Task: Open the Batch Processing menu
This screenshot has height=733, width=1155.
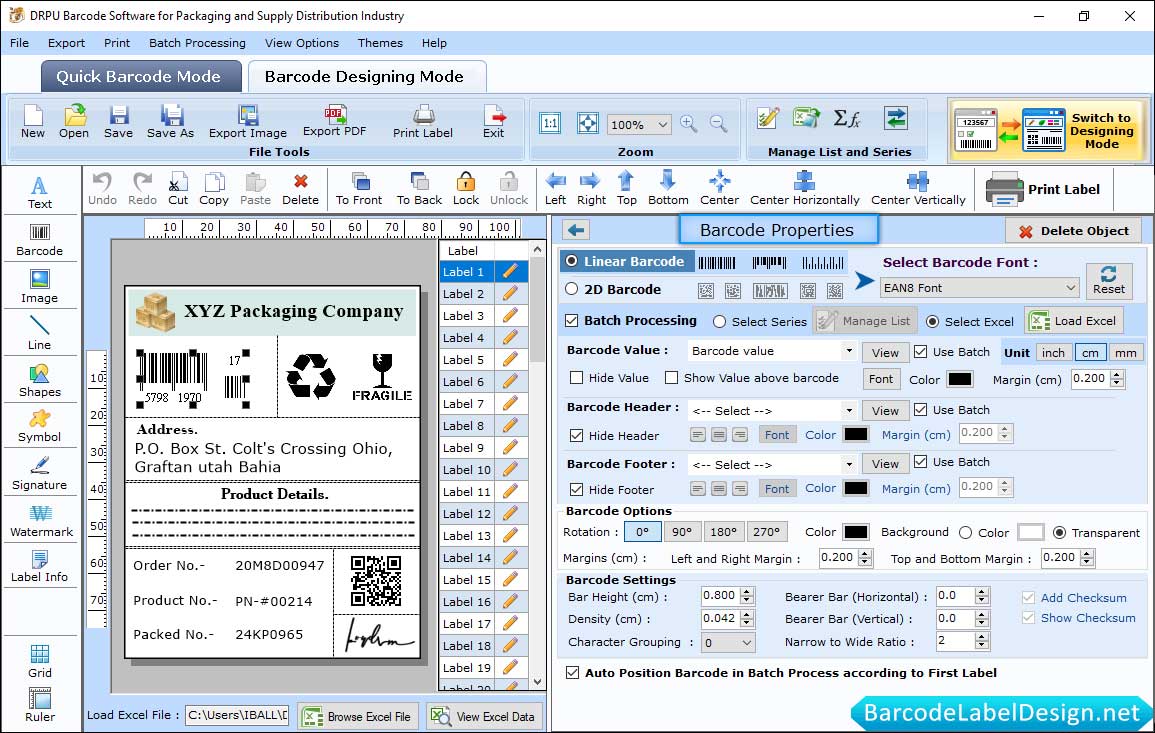Action: (197, 43)
